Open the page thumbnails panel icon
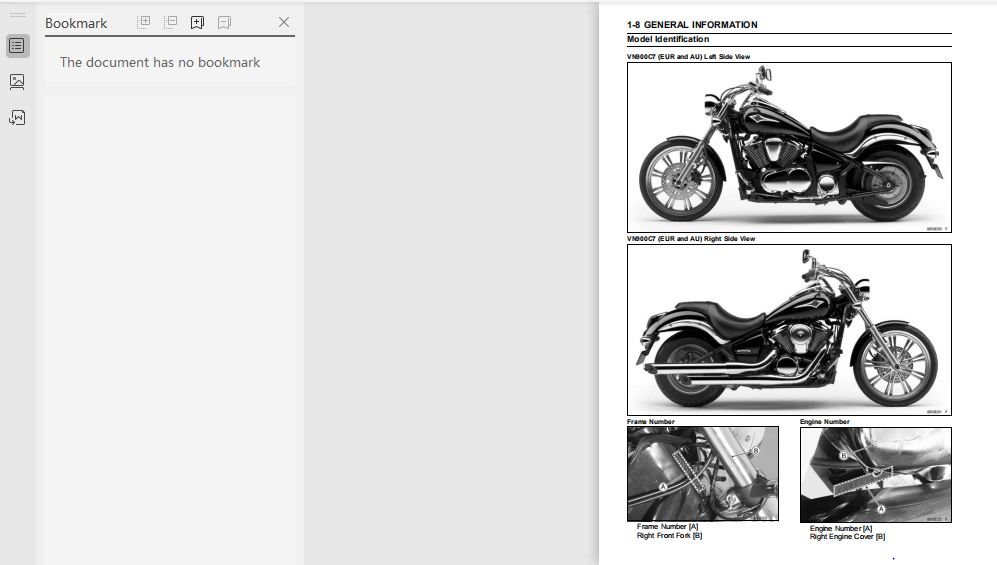 pyautogui.click(x=17, y=81)
